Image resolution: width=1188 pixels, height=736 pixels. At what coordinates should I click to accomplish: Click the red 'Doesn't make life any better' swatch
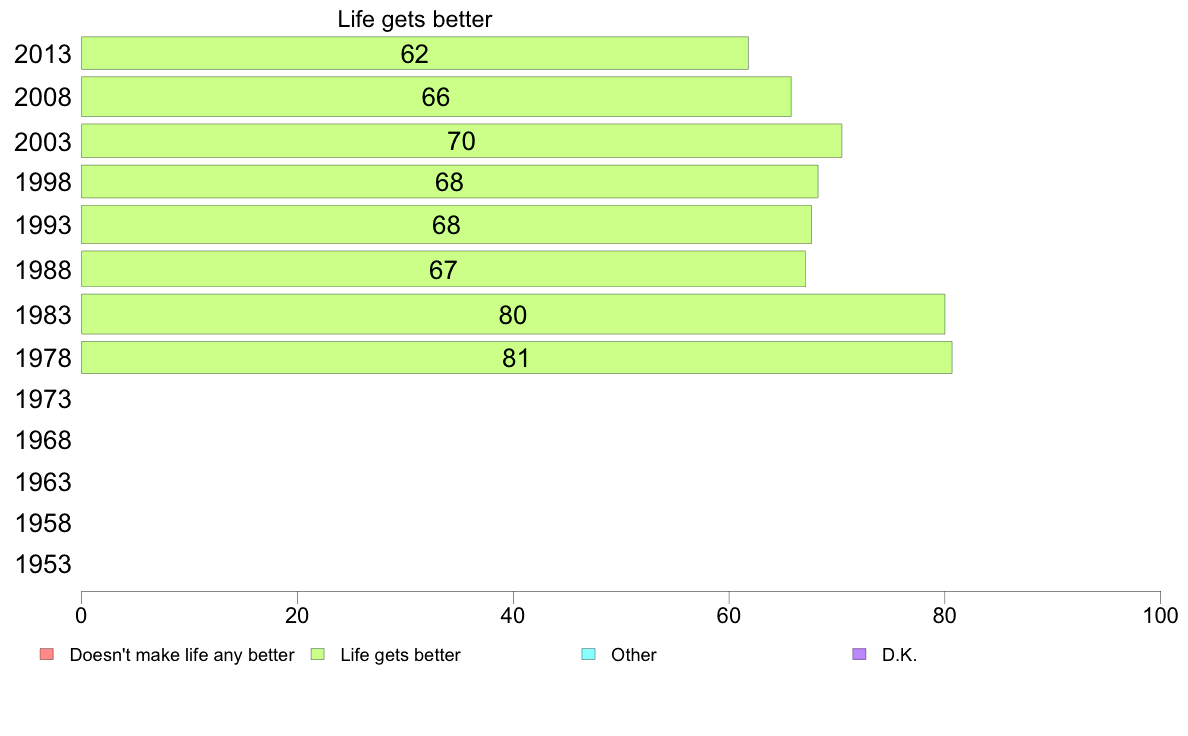click(47, 654)
